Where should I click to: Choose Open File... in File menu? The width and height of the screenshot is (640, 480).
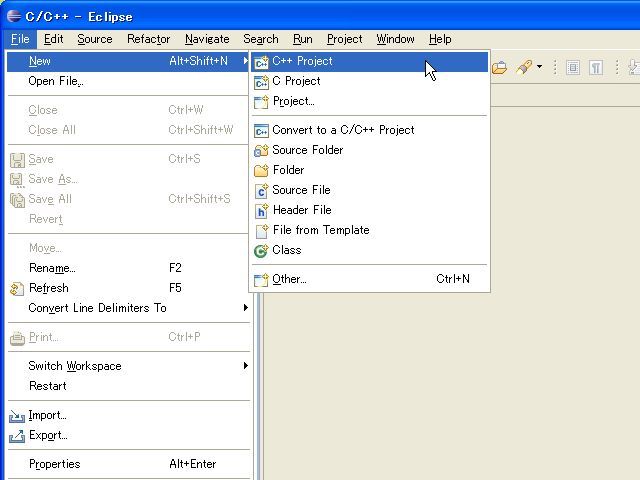pos(129,81)
